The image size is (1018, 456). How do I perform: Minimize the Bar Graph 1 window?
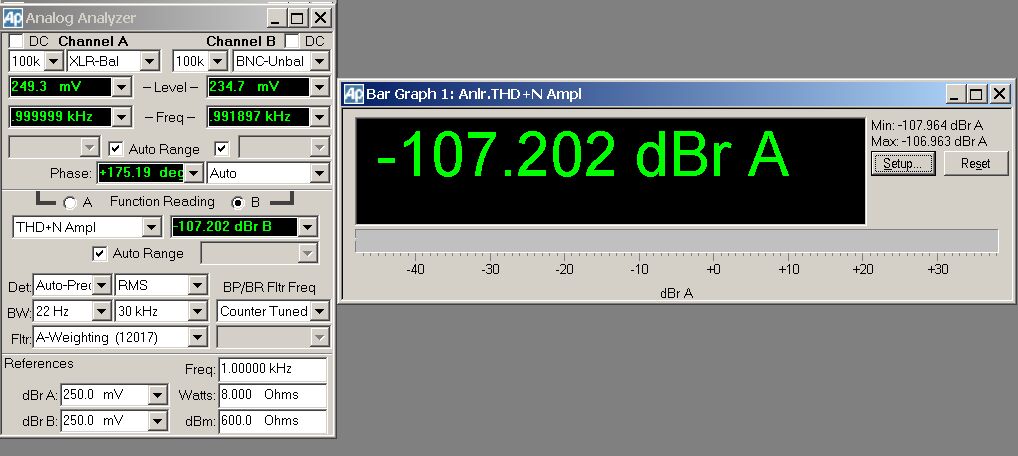click(x=954, y=94)
